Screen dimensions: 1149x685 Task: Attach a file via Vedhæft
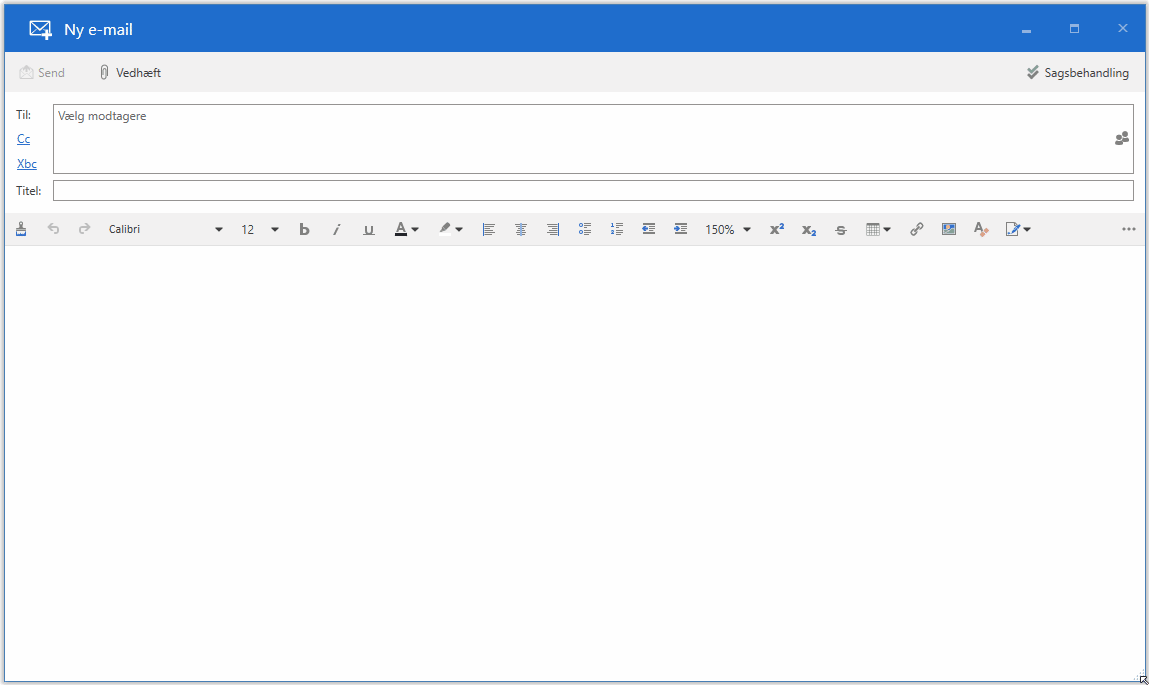point(130,71)
